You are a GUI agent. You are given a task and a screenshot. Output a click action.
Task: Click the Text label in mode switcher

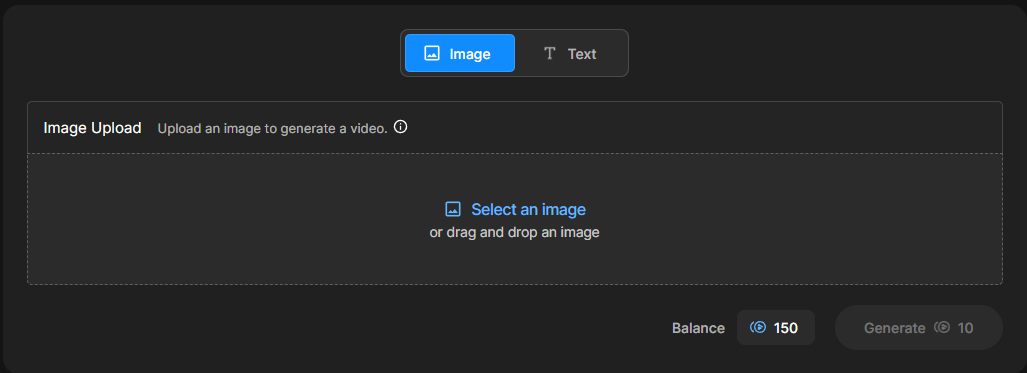point(582,54)
